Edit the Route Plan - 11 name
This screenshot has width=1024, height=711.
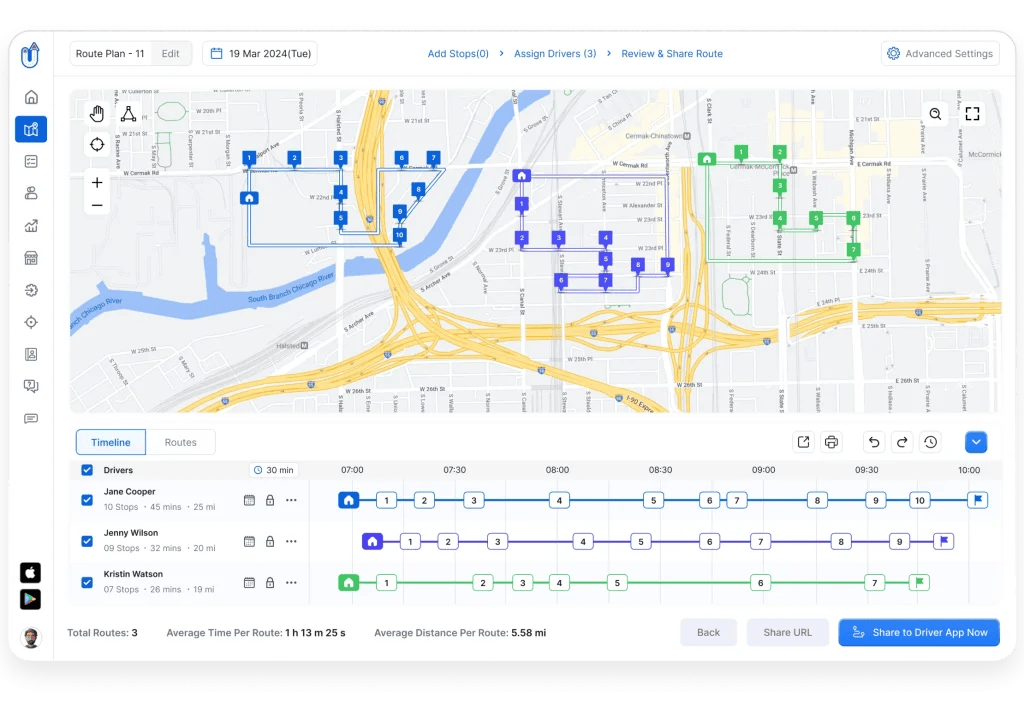170,54
